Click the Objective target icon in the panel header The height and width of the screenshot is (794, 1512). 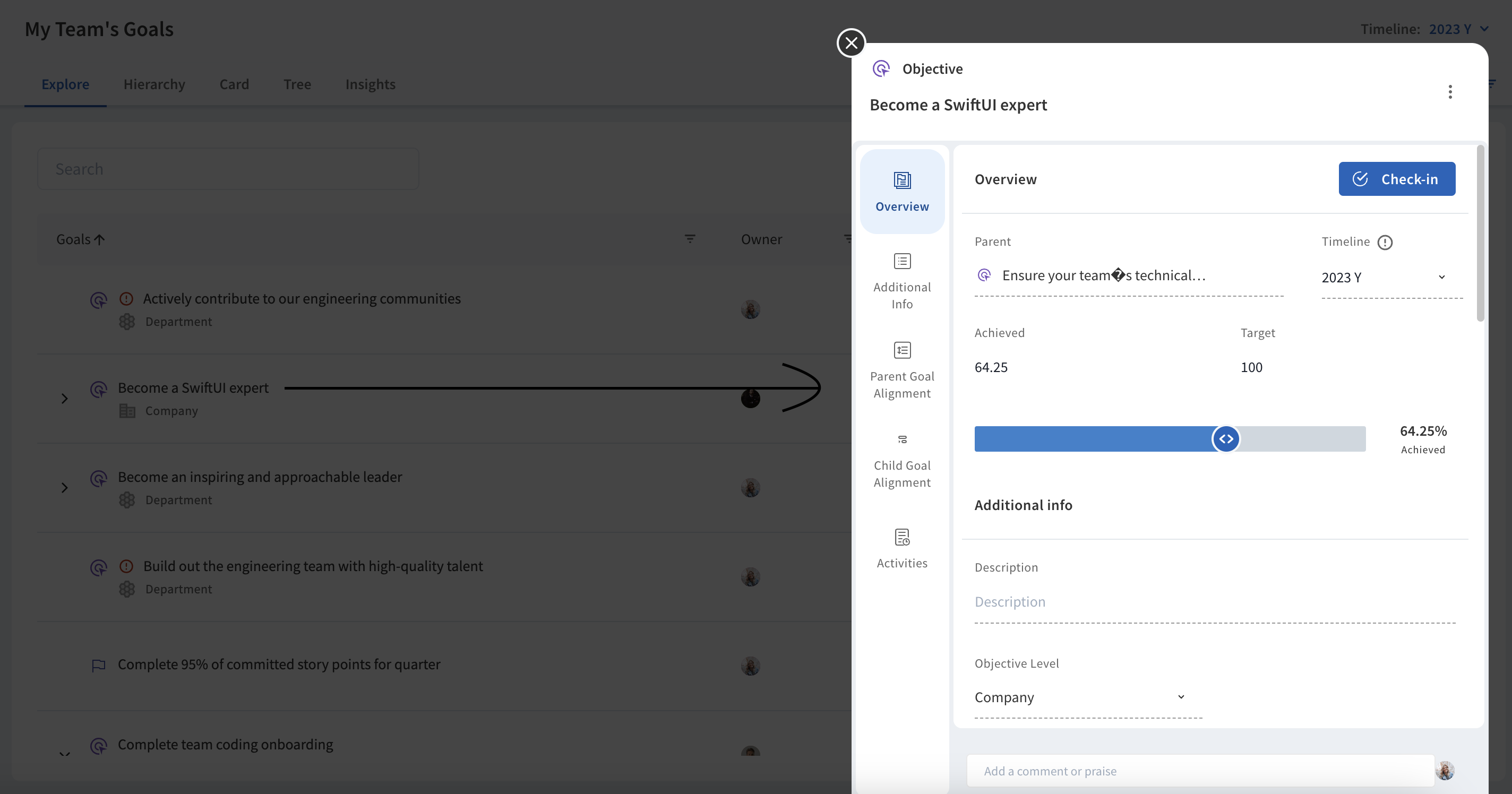click(881, 68)
